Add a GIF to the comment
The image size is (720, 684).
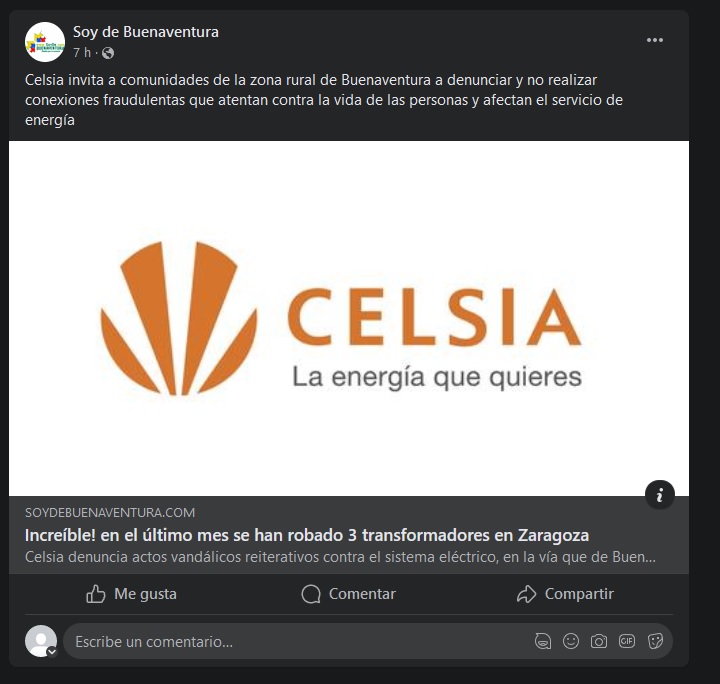pyautogui.click(x=627, y=641)
